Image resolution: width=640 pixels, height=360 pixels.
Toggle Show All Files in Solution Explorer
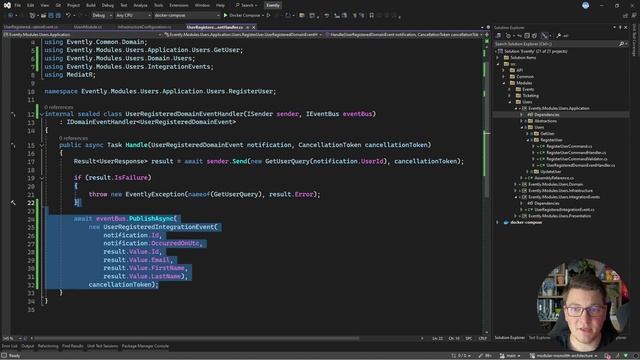pyautogui.click(x=534, y=36)
